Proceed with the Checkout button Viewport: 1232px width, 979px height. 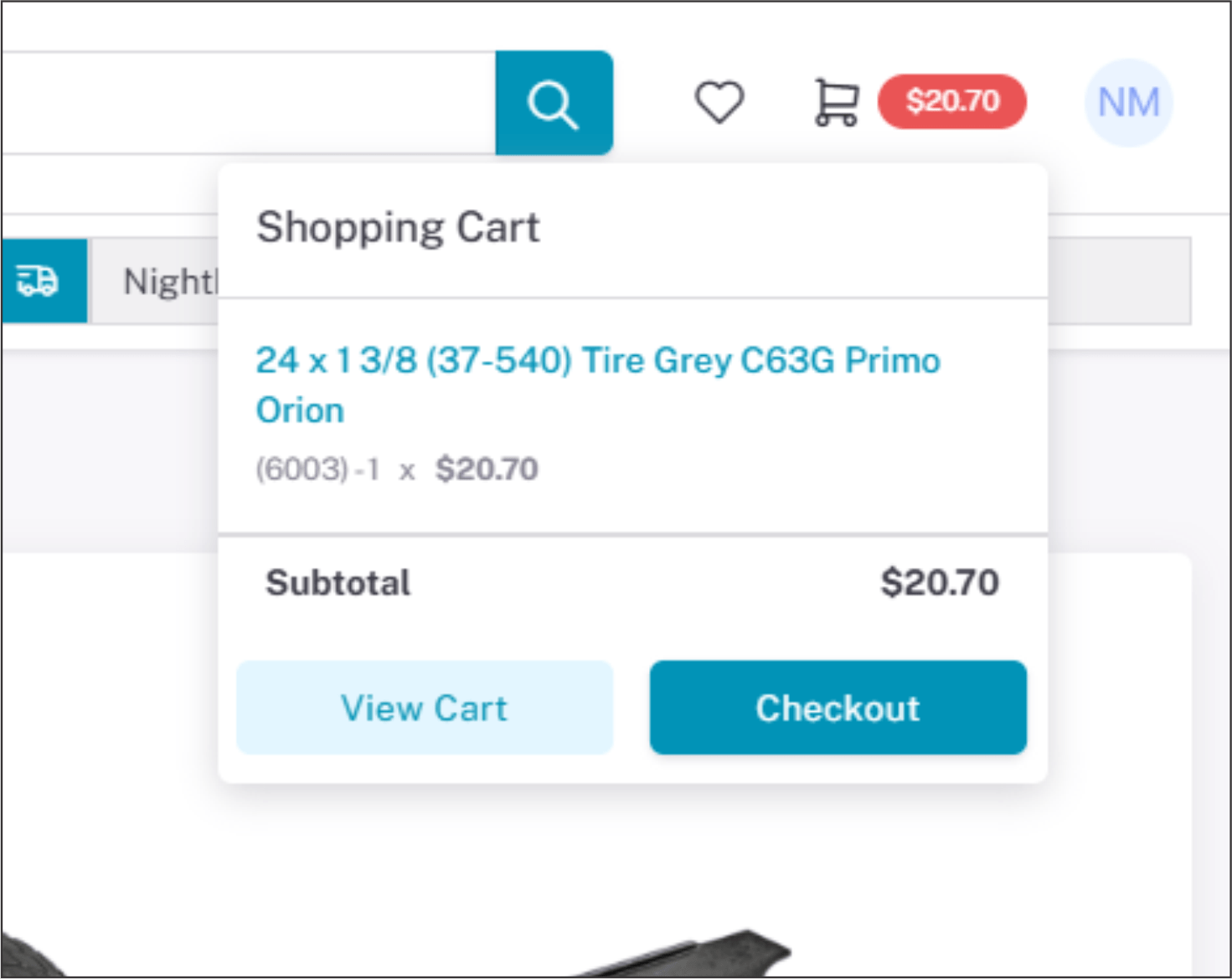tap(838, 708)
